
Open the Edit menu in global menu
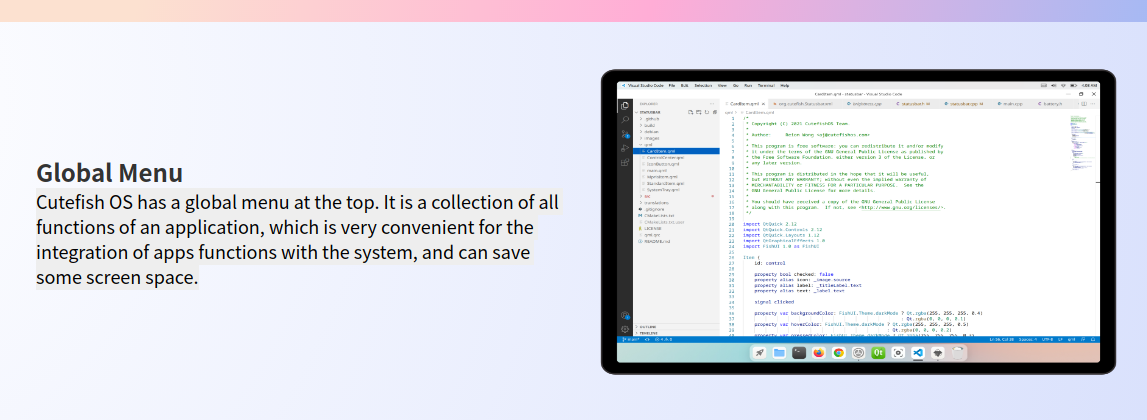685,86
